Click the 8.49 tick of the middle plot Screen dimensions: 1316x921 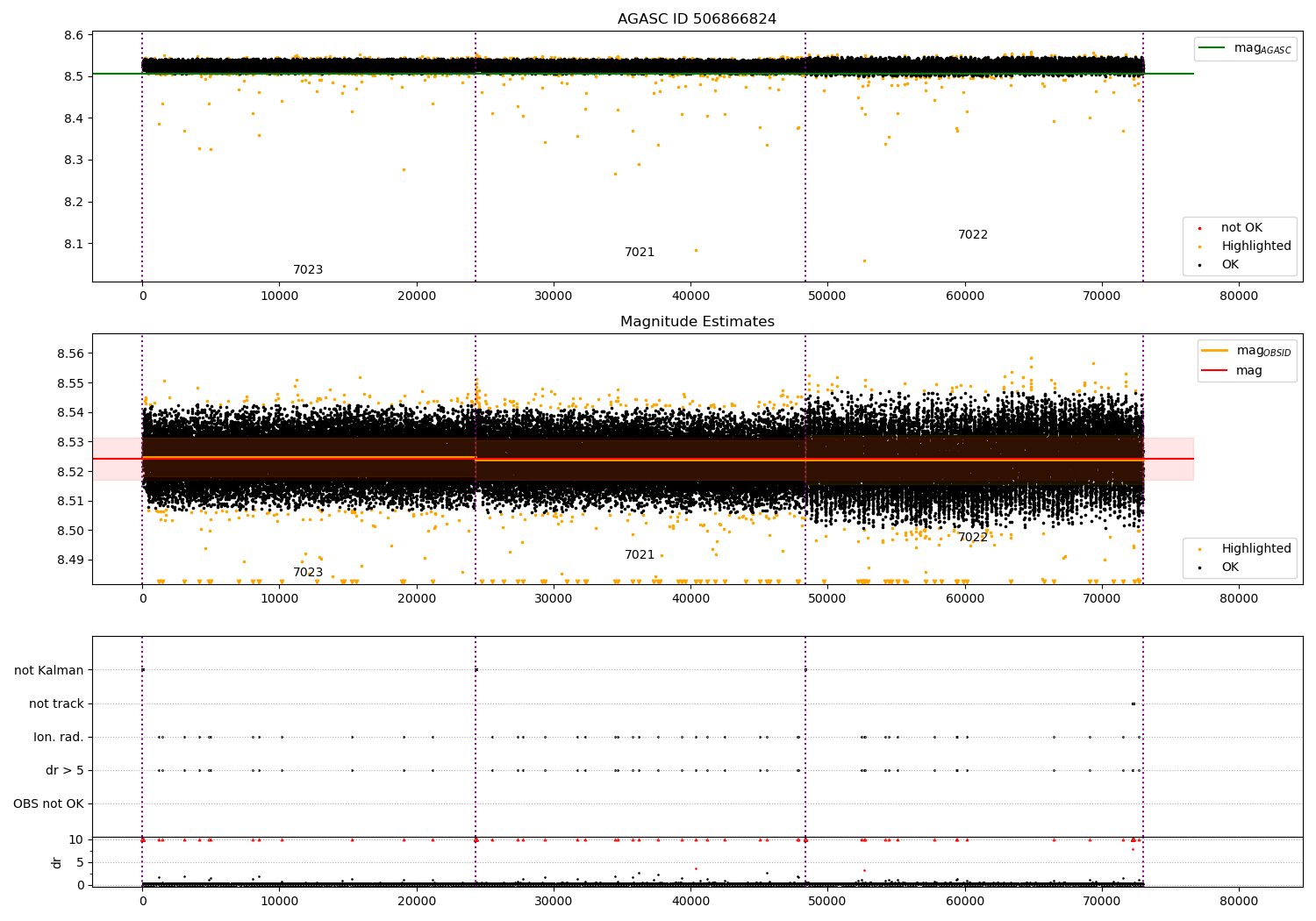pos(70,560)
